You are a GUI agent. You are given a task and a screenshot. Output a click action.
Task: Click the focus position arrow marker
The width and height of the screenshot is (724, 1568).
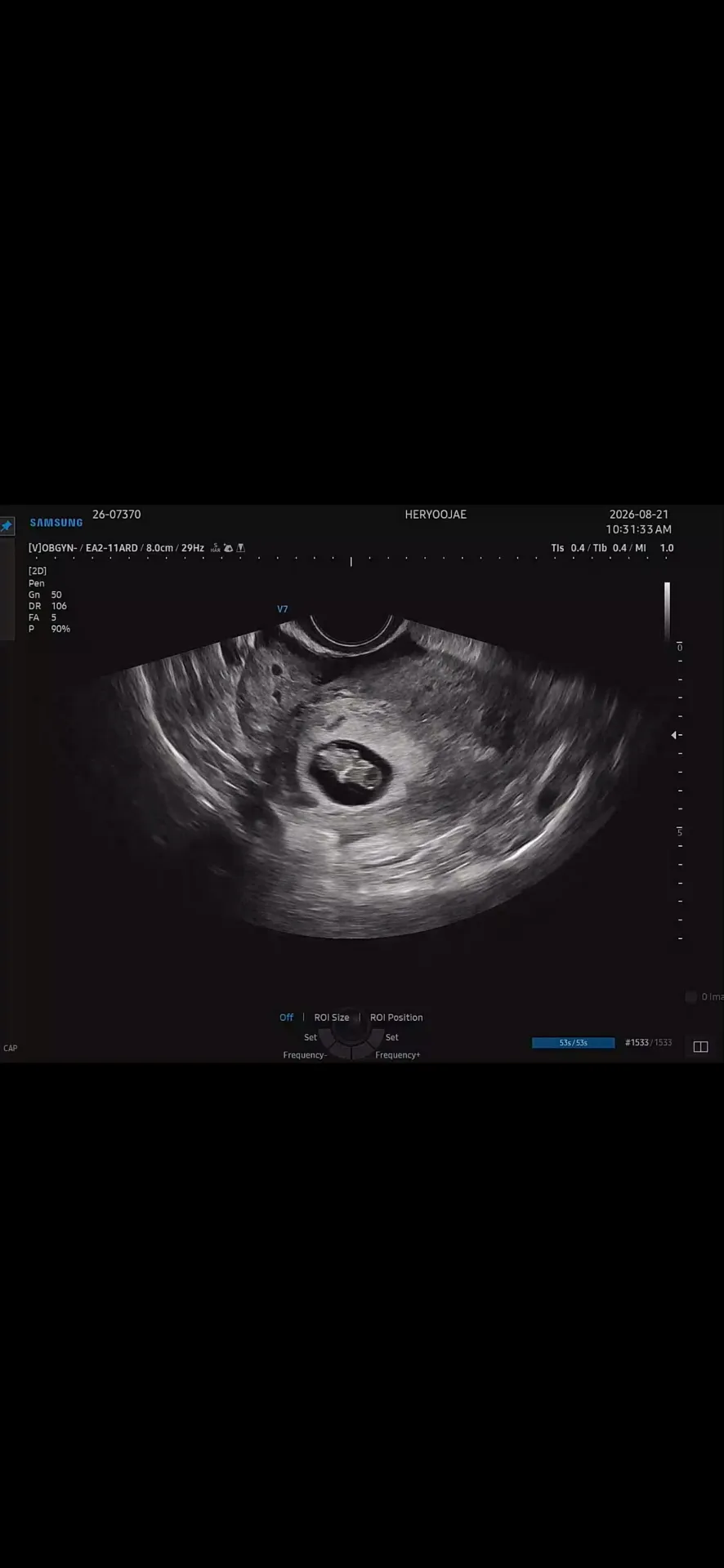[x=676, y=735]
